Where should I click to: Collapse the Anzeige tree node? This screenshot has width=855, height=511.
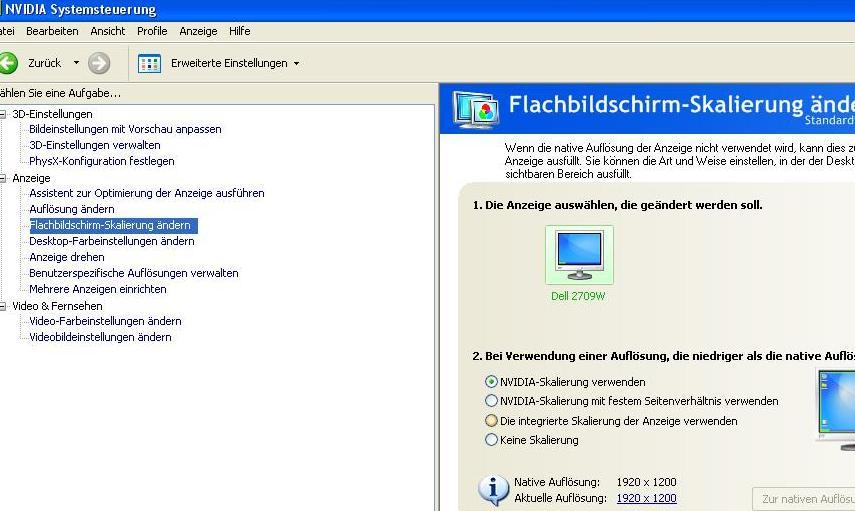pyautogui.click(x=4, y=178)
